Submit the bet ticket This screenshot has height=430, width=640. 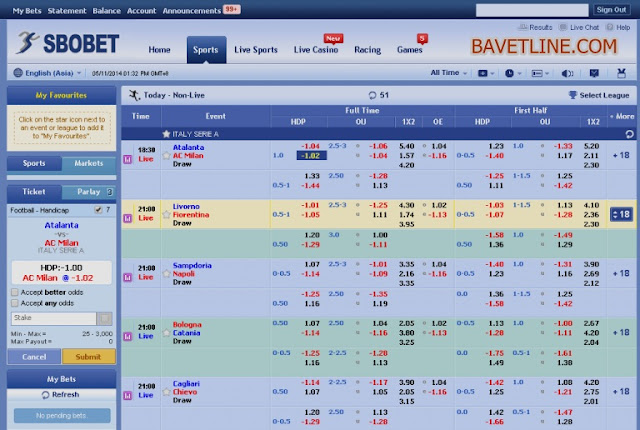tap(89, 357)
